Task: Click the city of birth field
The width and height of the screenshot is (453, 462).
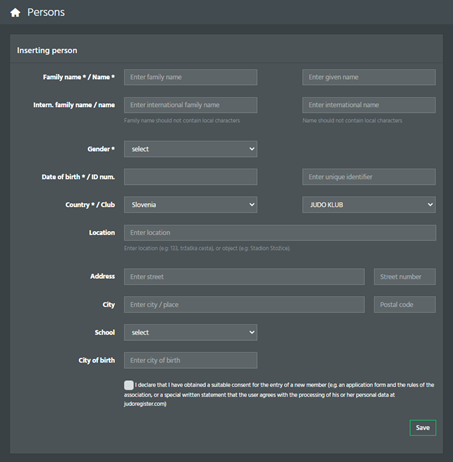Action: (x=191, y=360)
